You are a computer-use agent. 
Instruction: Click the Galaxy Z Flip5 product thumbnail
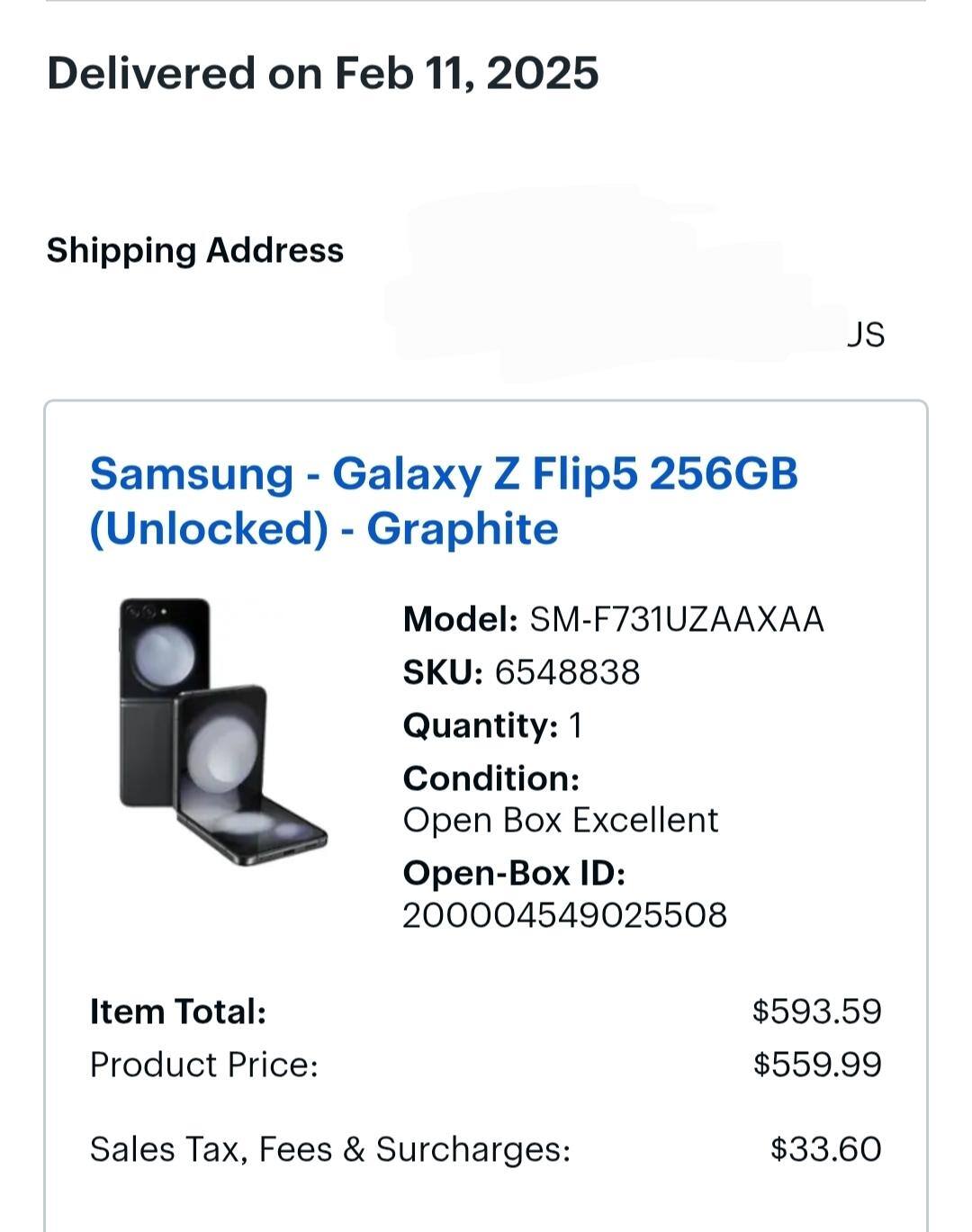[222, 732]
